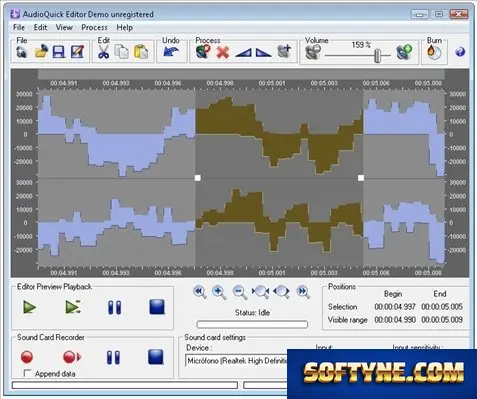
Task: Click the Volume slider handle
Action: [x=377, y=55]
